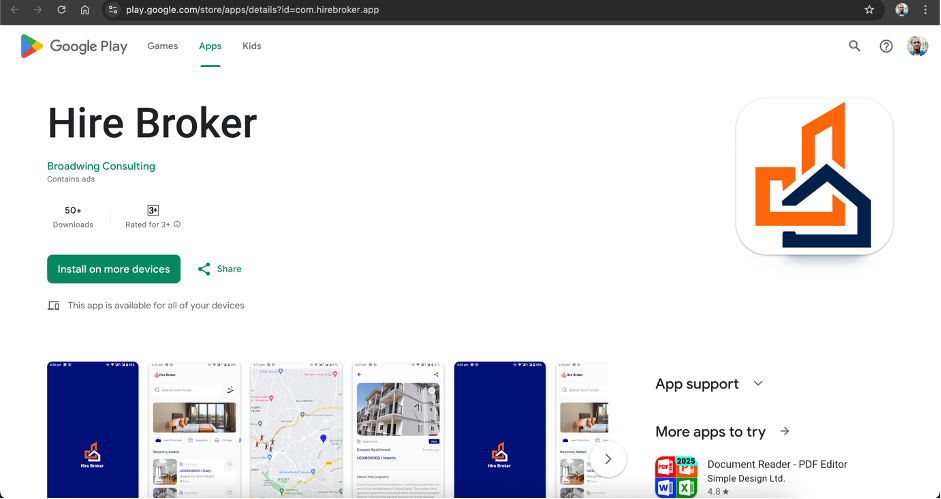Click Install on more devices button
Viewport: 941px width, 499px height.
pyautogui.click(x=114, y=269)
